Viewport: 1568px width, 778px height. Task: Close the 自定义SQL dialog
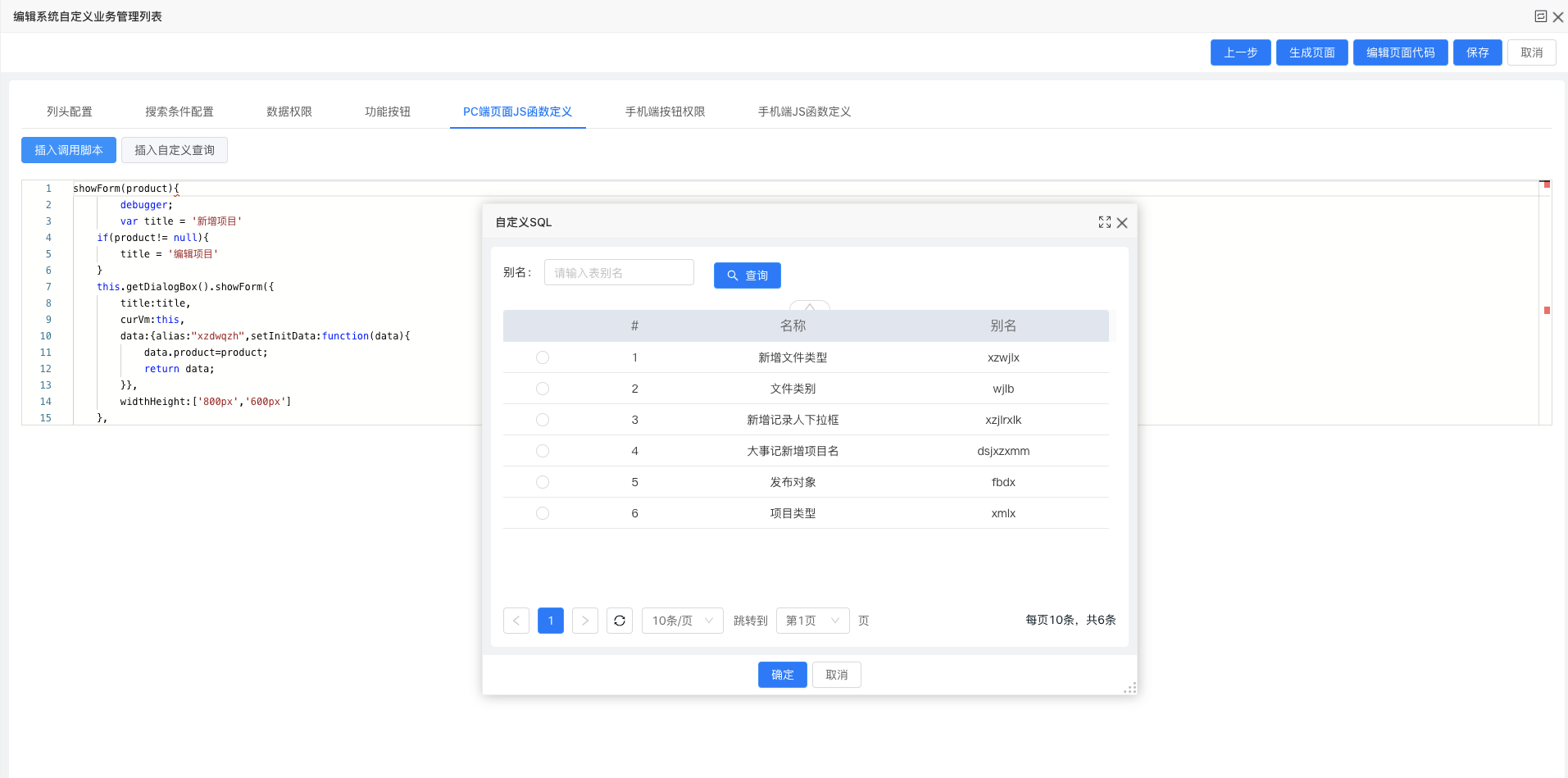coord(1122,223)
